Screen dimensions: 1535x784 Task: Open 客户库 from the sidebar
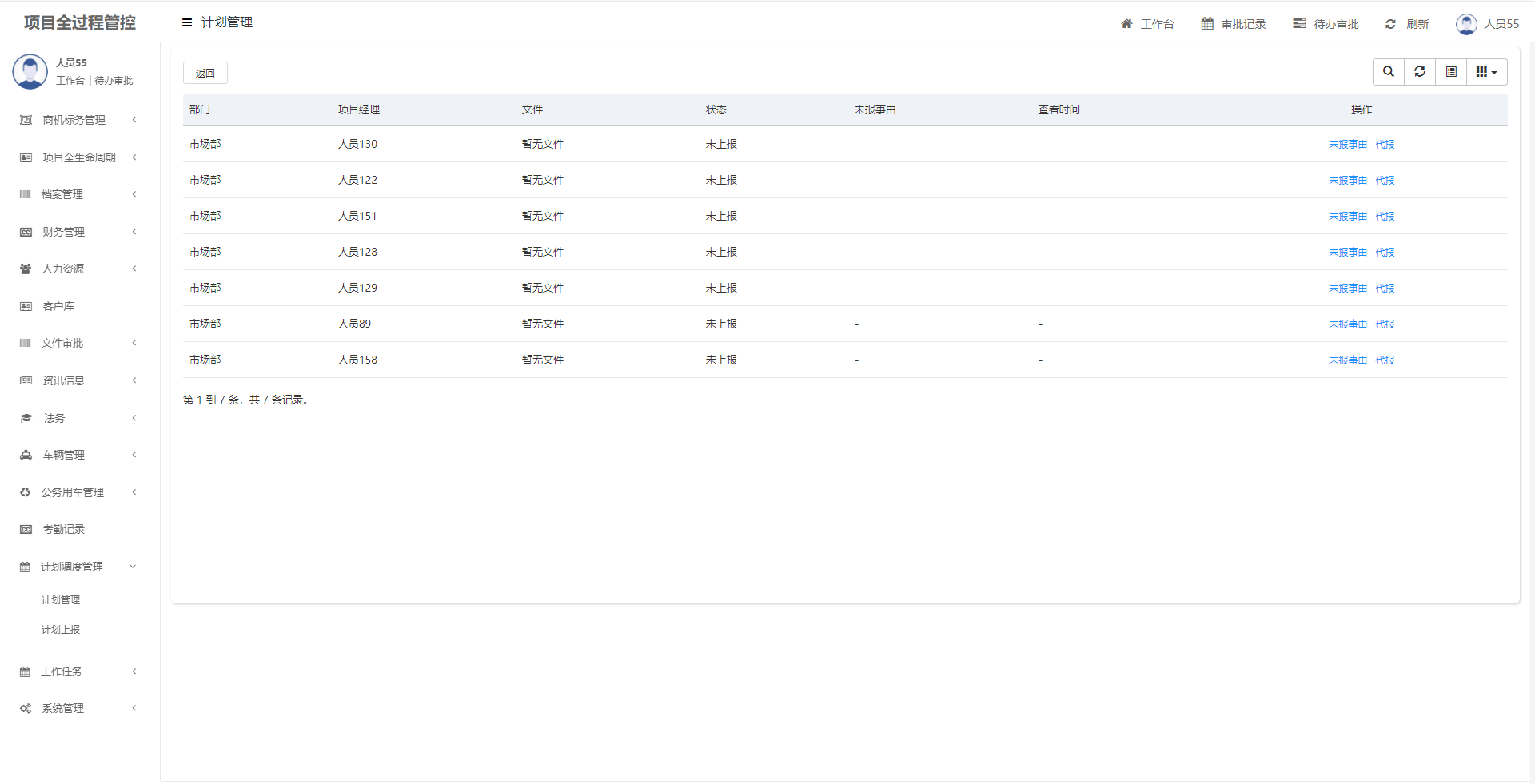58,306
